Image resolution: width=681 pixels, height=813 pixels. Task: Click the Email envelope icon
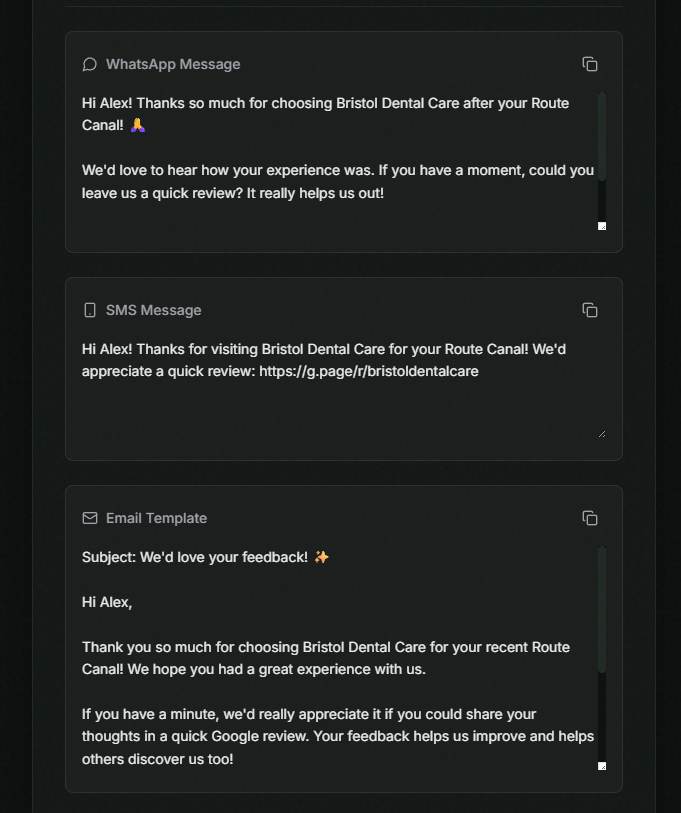tap(90, 518)
